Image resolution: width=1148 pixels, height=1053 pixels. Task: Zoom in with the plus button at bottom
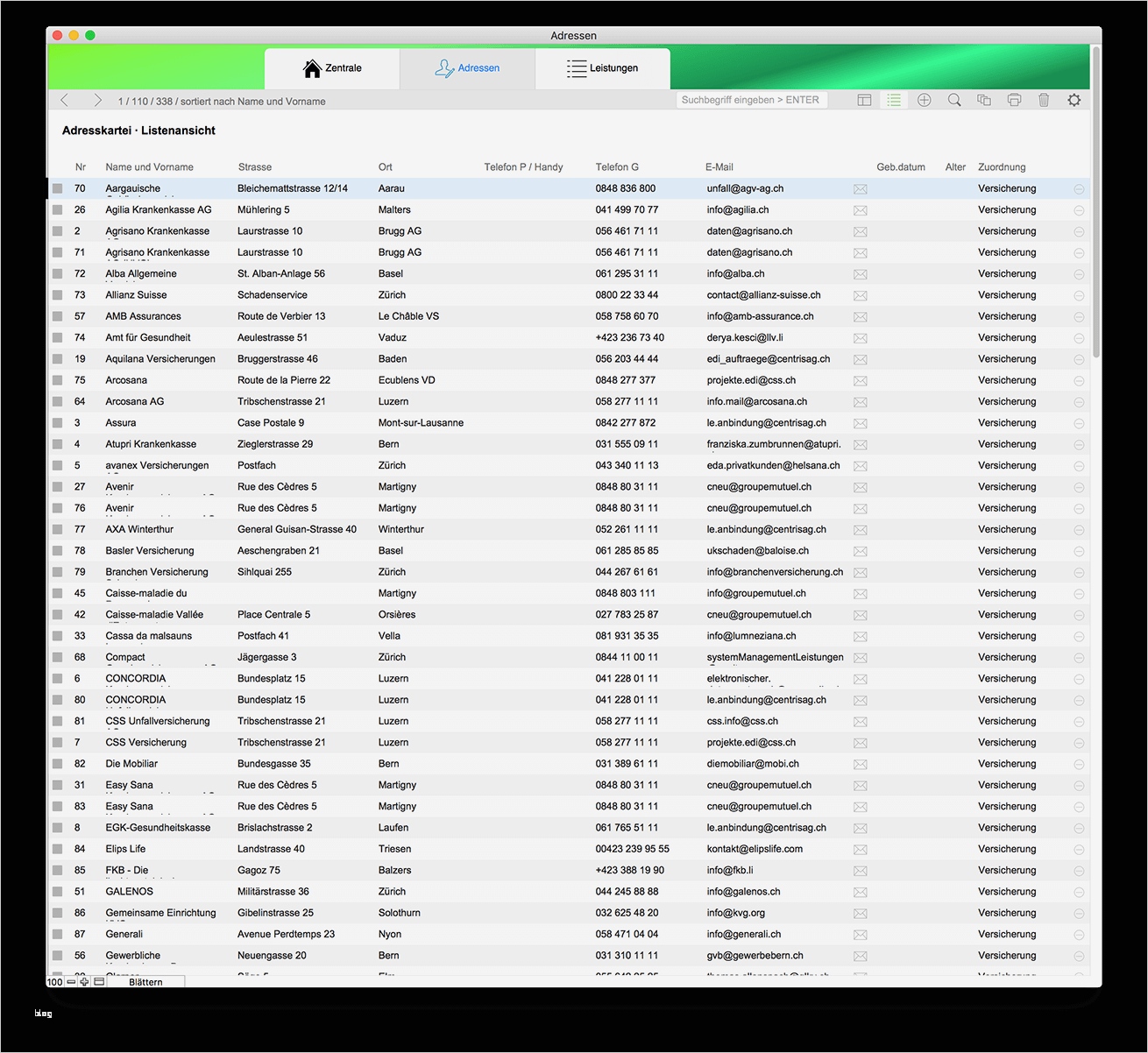pyautogui.click(x=84, y=982)
